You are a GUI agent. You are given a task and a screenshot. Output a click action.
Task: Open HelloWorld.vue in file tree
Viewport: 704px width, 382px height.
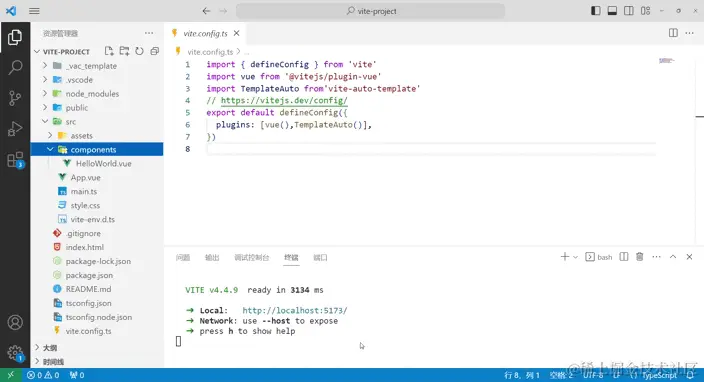(x=103, y=163)
